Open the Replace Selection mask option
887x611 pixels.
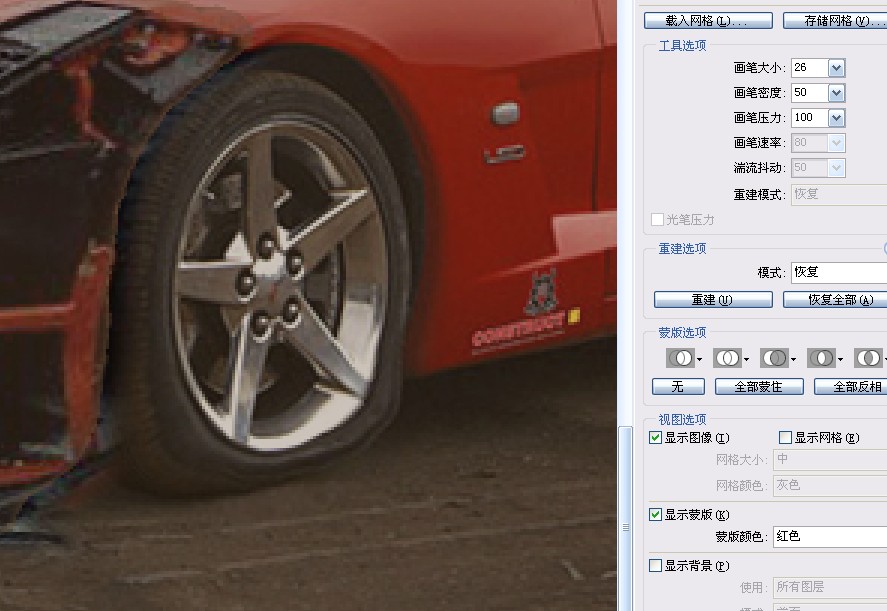(x=684, y=358)
